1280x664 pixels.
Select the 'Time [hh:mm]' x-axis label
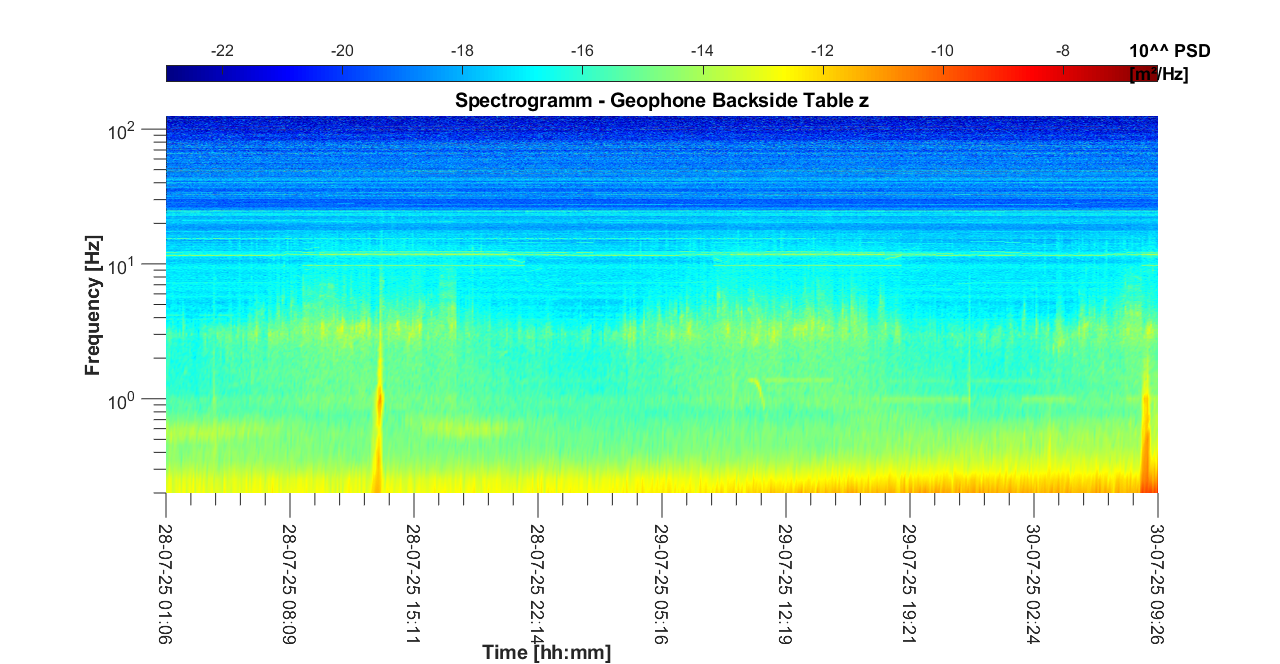pyautogui.click(x=546, y=653)
